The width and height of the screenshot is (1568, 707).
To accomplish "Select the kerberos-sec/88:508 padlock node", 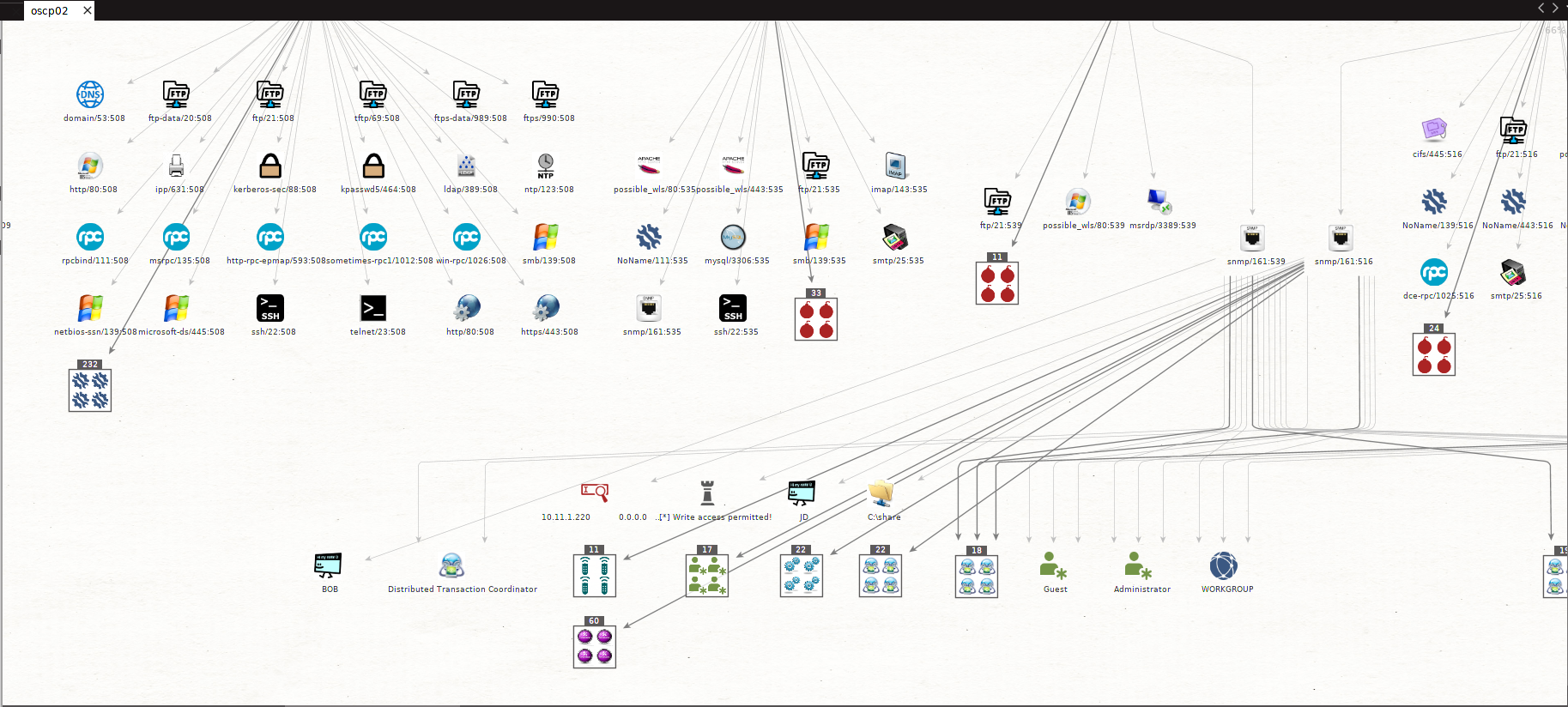I will coord(270,166).
